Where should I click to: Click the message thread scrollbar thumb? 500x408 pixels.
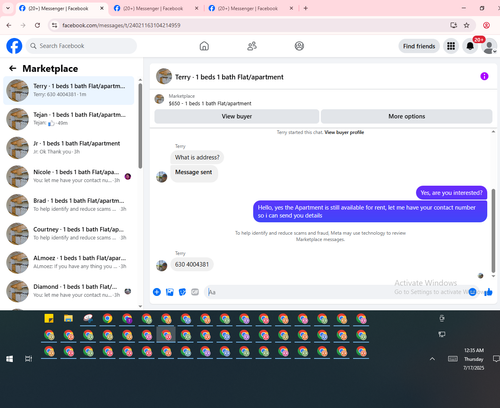pos(493,231)
